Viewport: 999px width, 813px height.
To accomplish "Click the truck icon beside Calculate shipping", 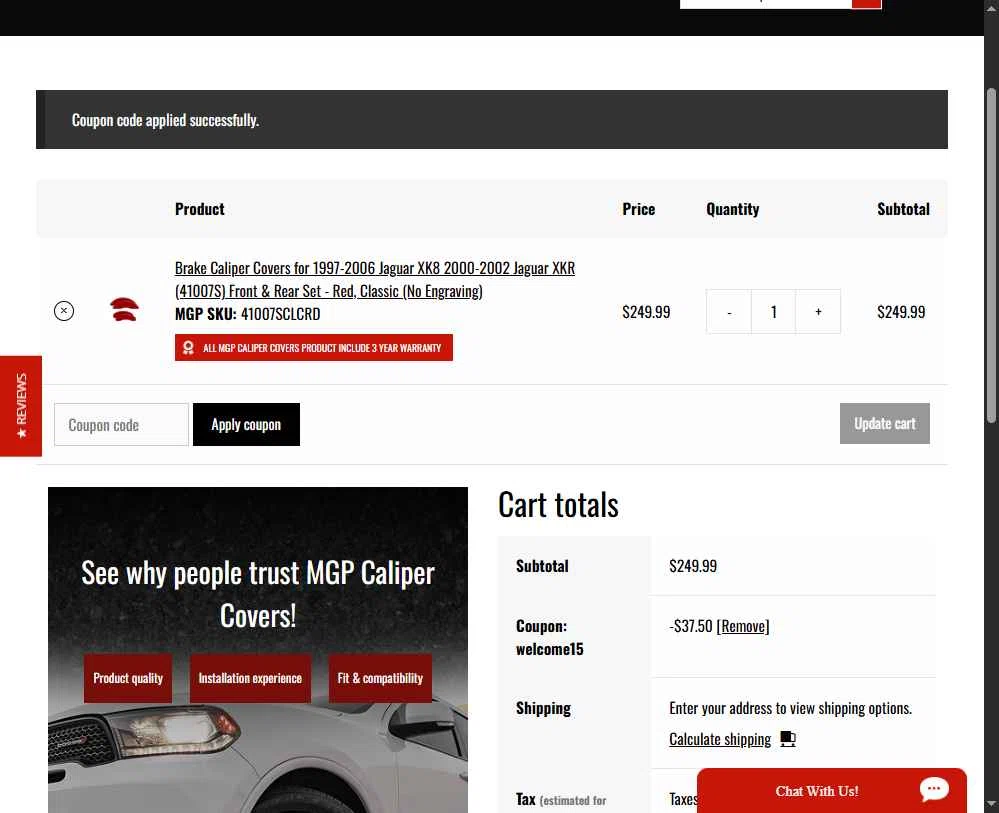I will tap(788, 739).
